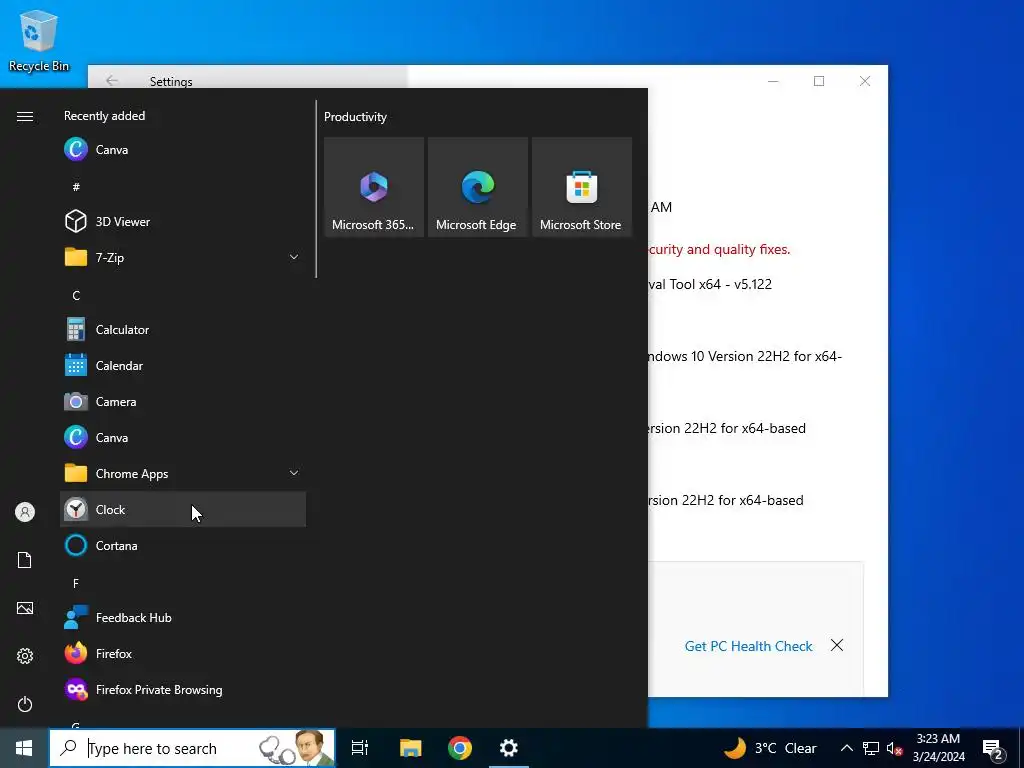Jump to the C letter header
The width and height of the screenshot is (1024, 768).
click(x=76, y=295)
